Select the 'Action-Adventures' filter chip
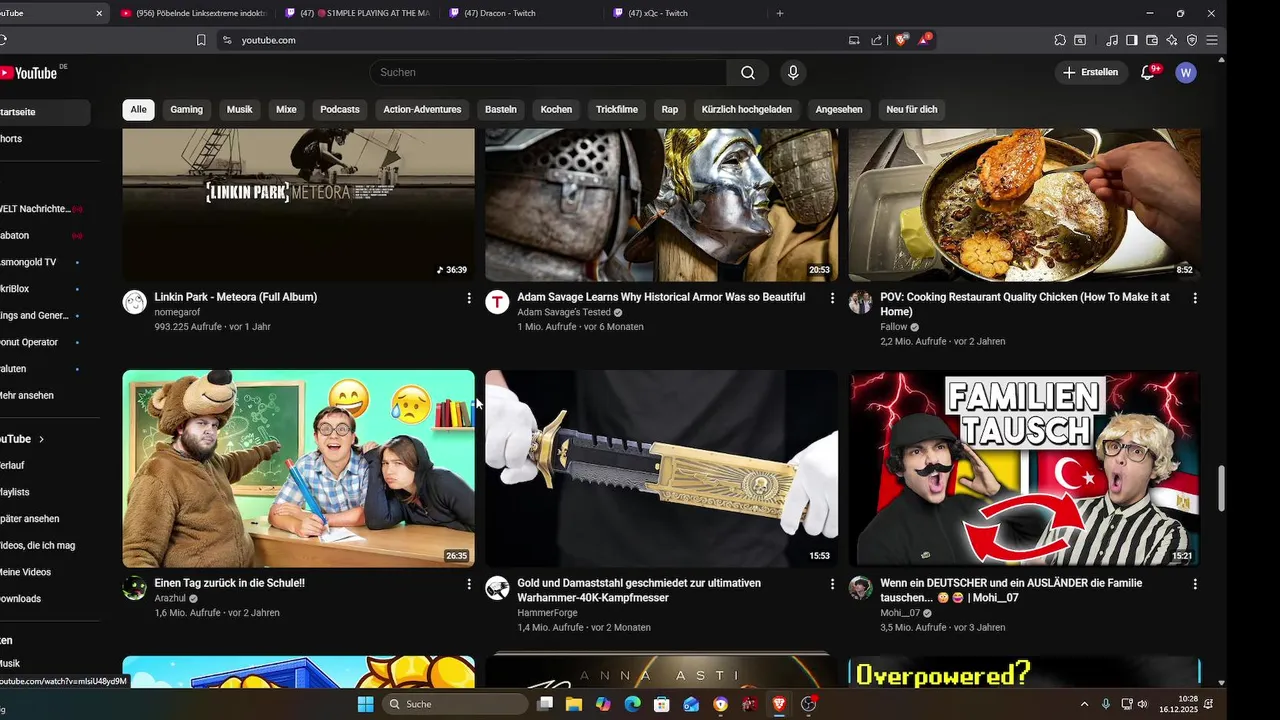This screenshot has width=1280, height=720. coord(422,109)
